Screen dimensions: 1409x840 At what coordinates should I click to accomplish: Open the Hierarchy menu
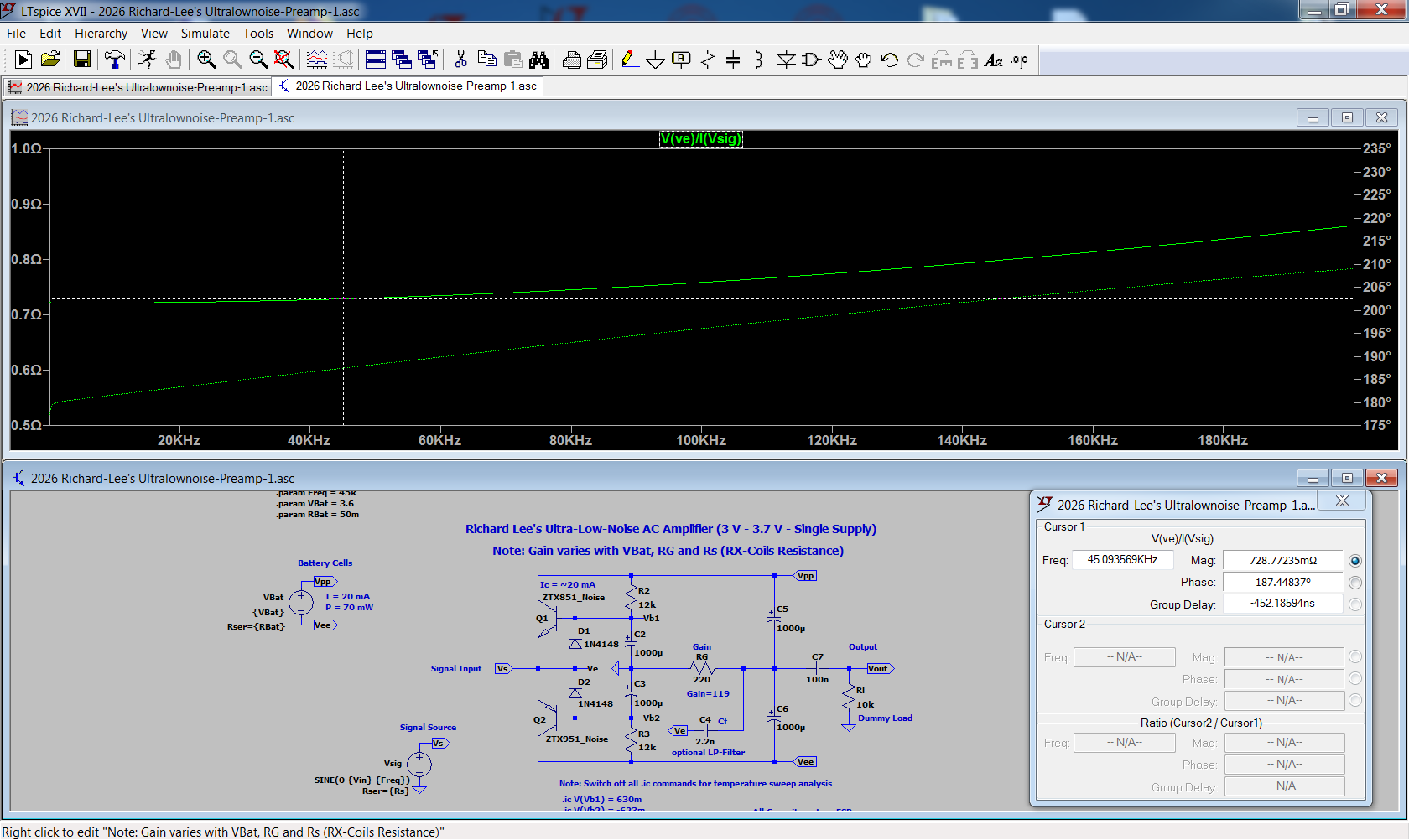click(x=101, y=34)
